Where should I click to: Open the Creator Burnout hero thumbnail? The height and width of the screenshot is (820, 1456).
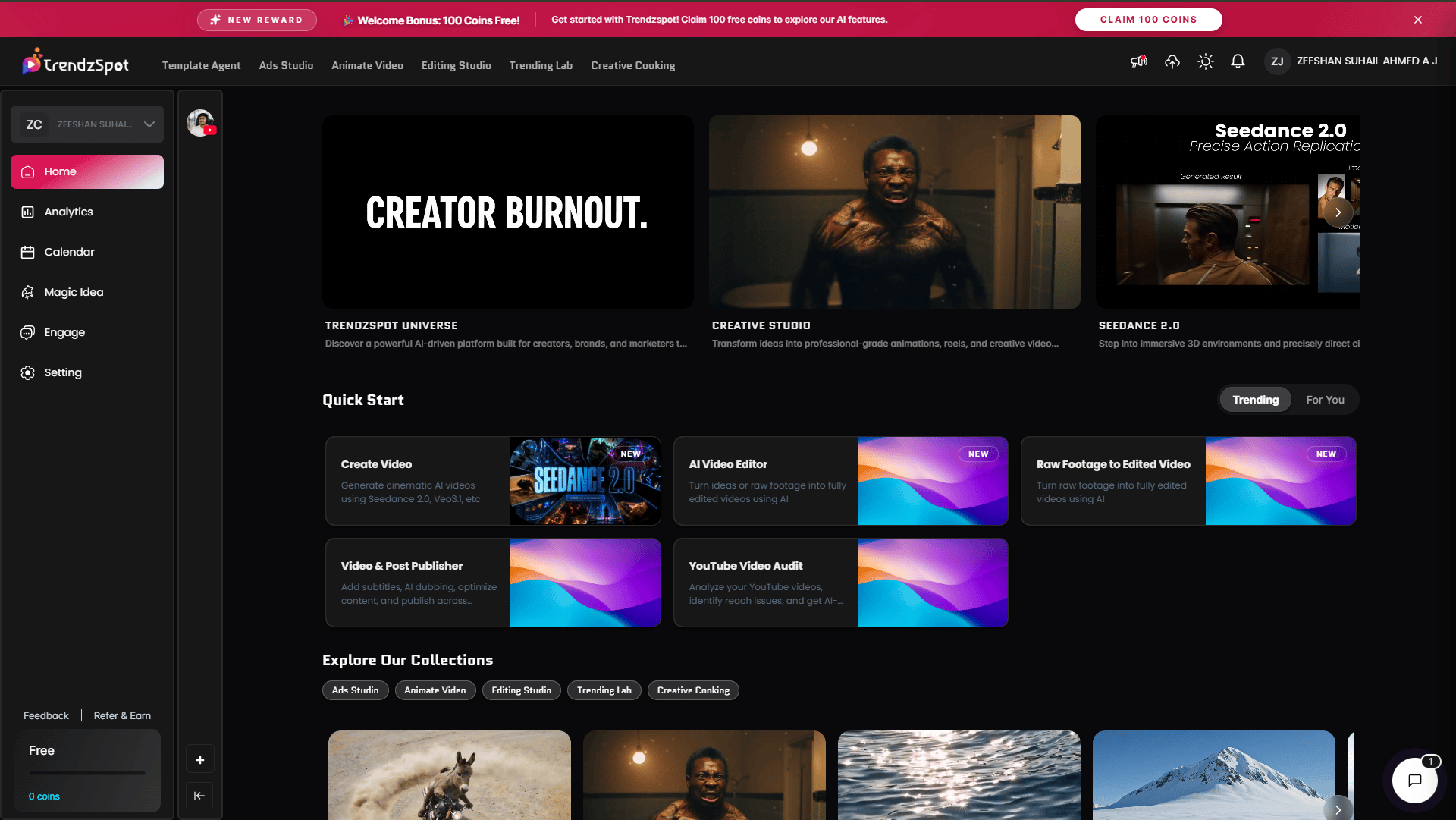[508, 212]
